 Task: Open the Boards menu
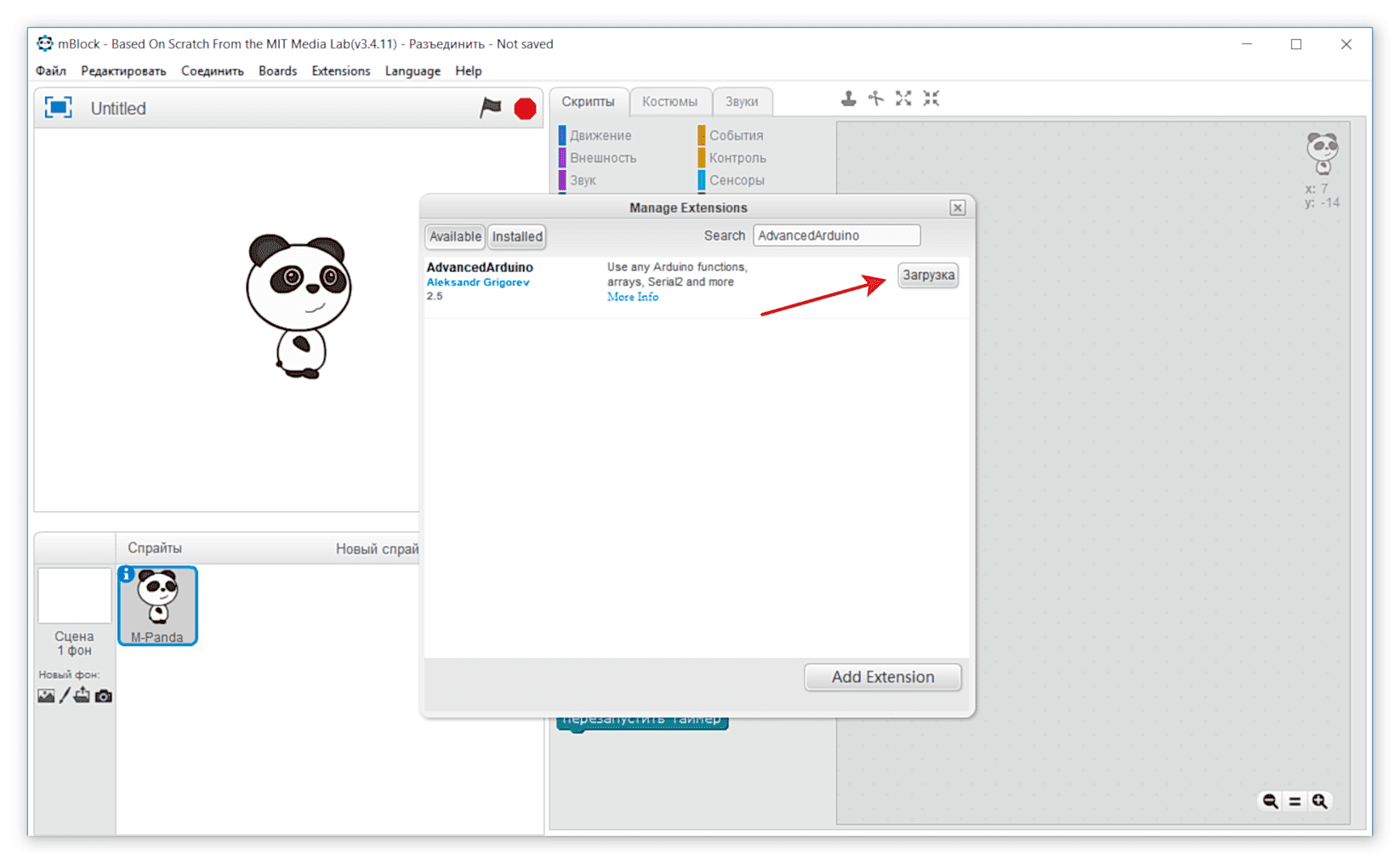click(277, 71)
